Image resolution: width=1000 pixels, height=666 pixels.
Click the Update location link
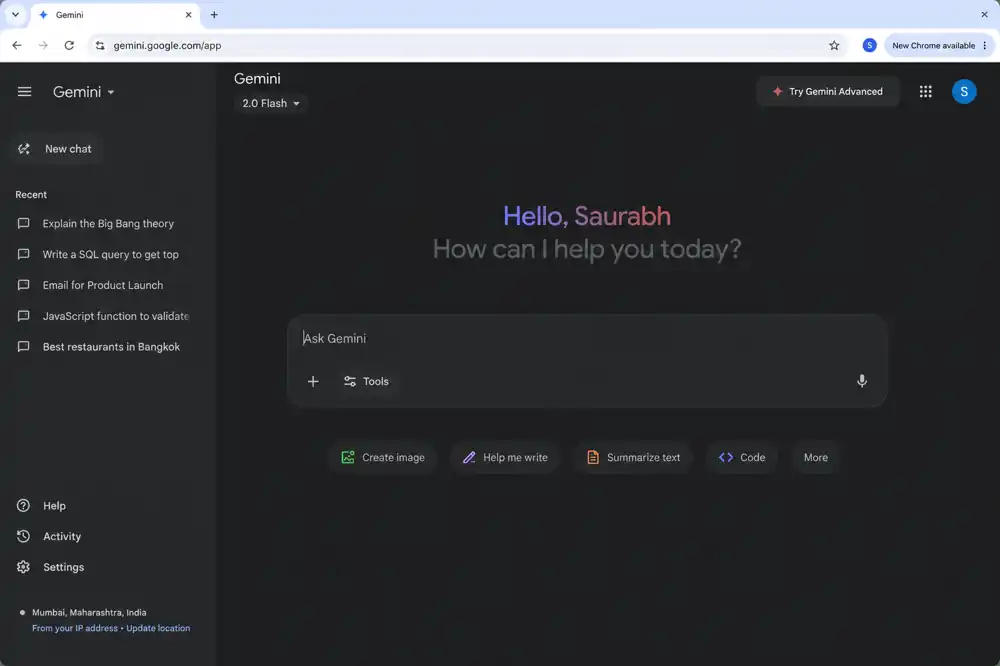point(158,628)
